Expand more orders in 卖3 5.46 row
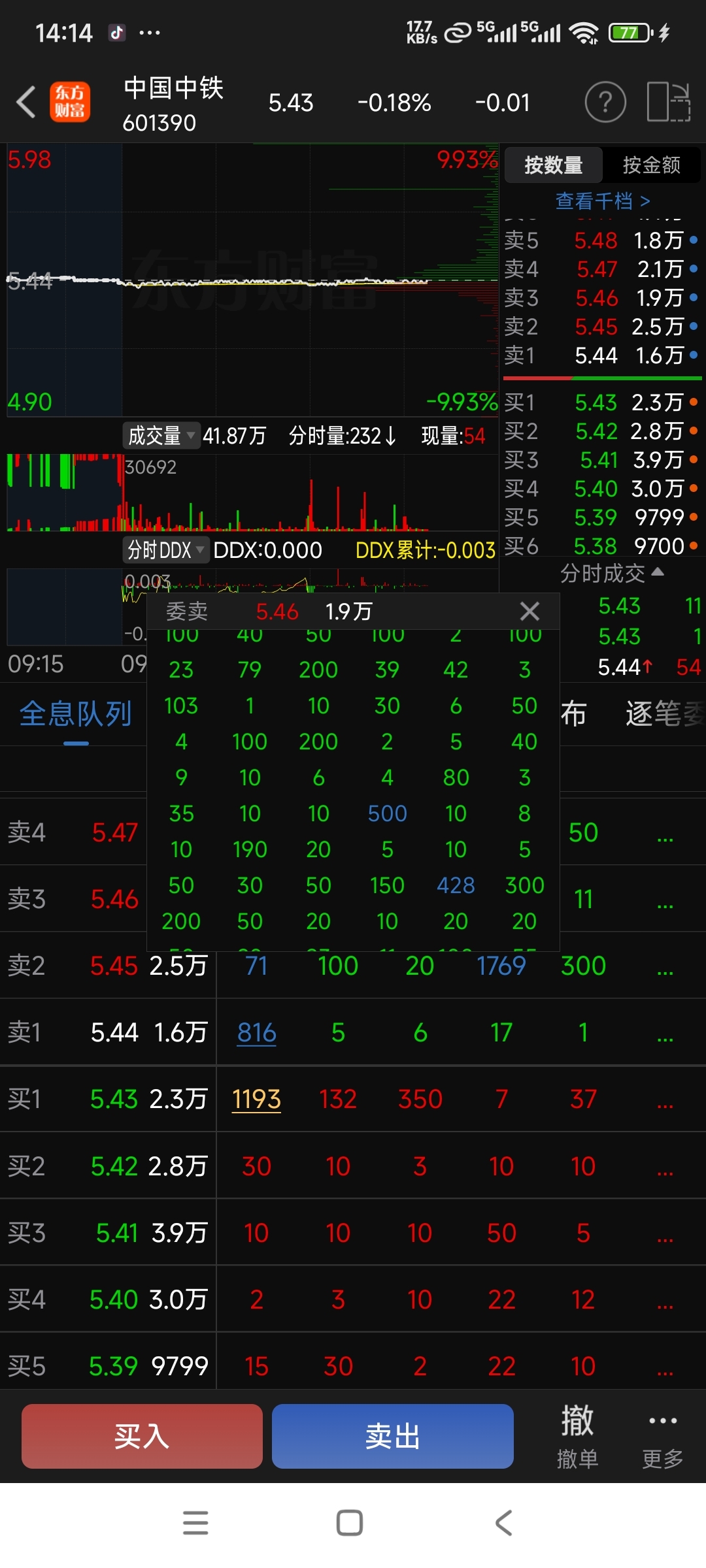The width and height of the screenshot is (706, 1568). tap(665, 904)
